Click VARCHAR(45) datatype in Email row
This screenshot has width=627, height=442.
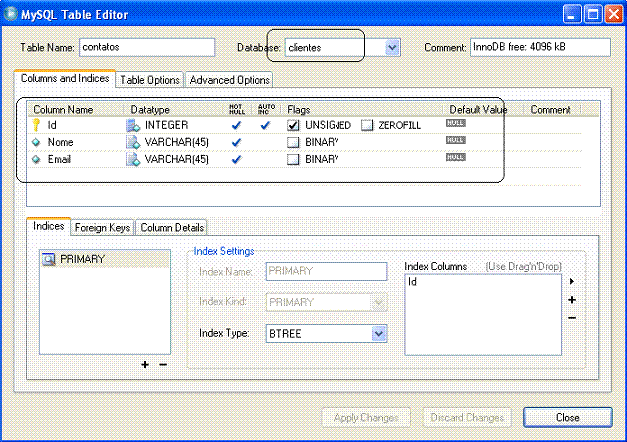coord(177,159)
